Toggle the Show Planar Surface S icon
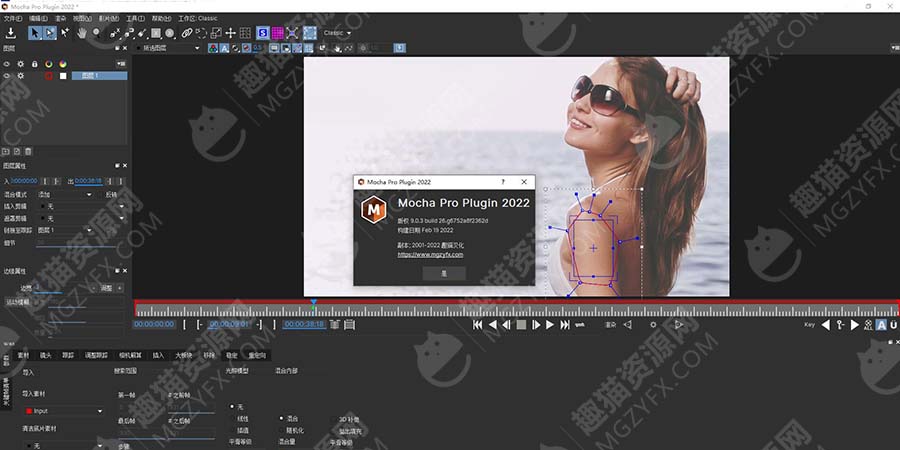Image resolution: width=900 pixels, height=450 pixels. coord(262,33)
